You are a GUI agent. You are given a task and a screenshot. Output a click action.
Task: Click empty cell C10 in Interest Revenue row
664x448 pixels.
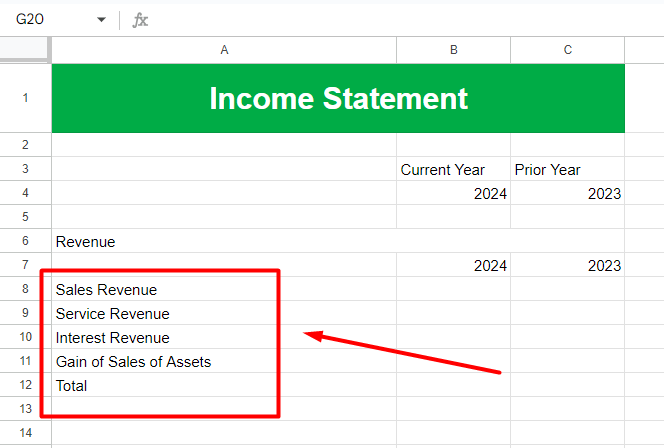(x=567, y=337)
